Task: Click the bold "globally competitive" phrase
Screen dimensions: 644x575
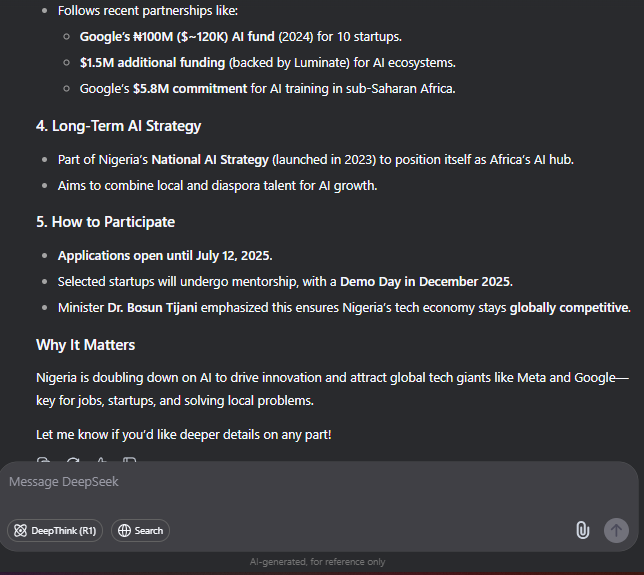Action: tap(569, 308)
